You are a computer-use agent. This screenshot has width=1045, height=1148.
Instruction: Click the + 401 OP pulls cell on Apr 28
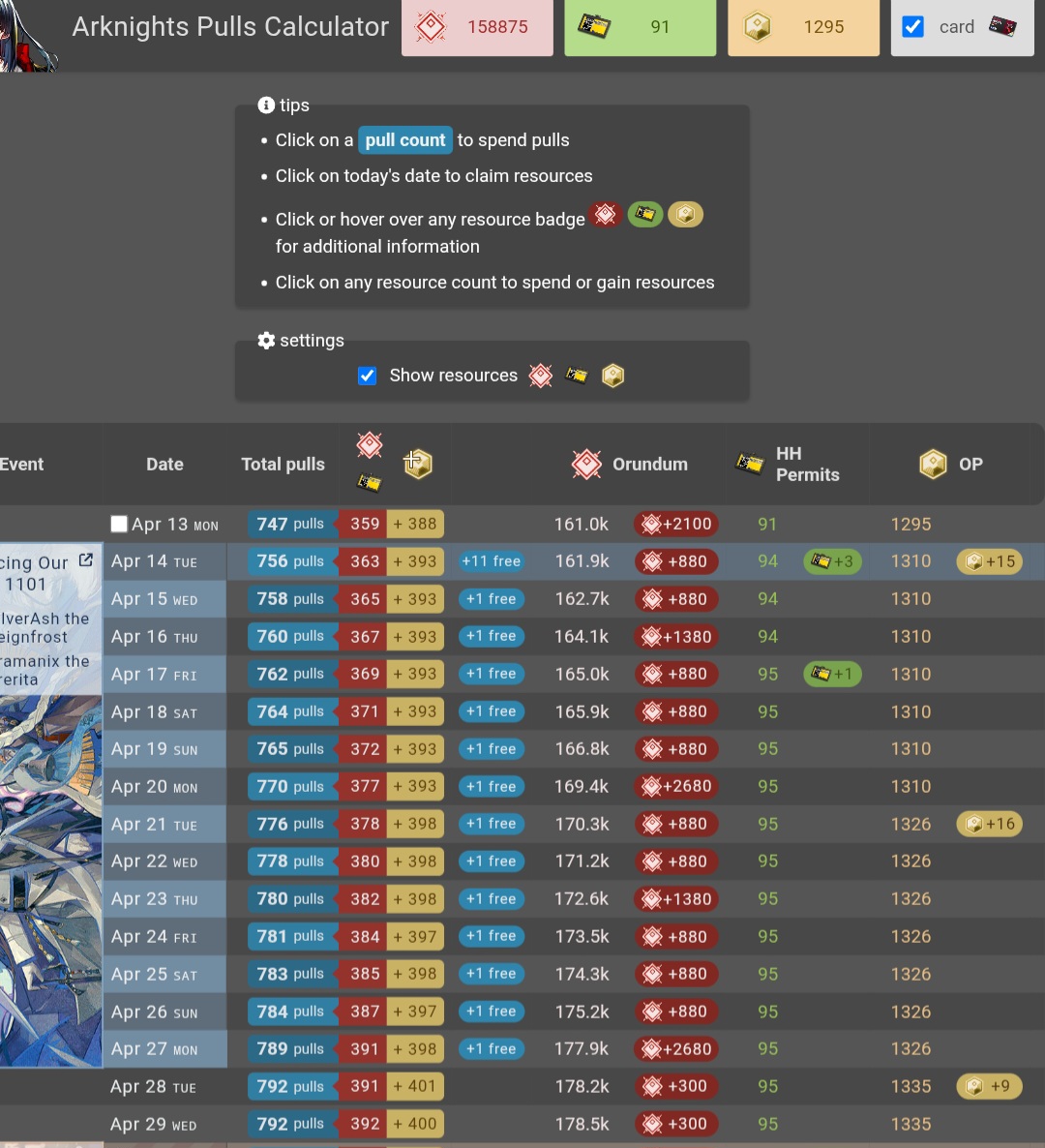(x=415, y=1086)
